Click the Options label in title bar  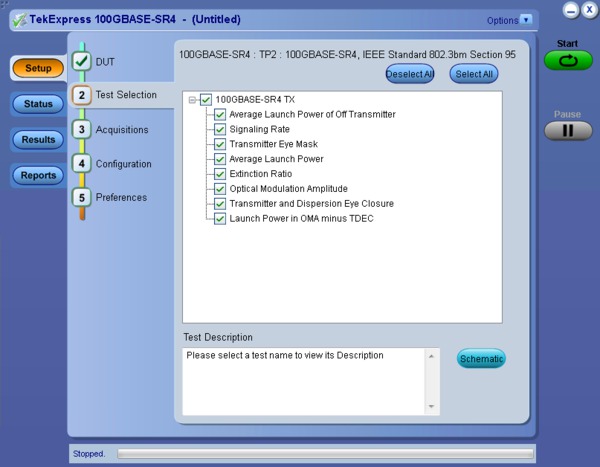pos(502,20)
